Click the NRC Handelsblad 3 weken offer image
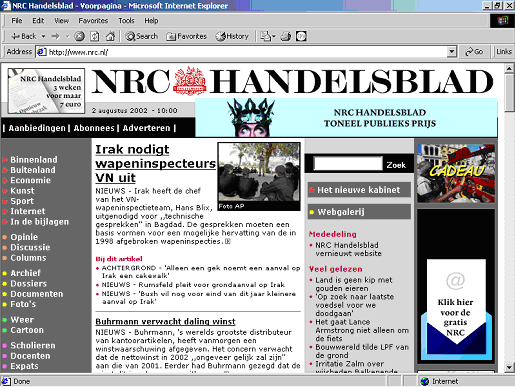Viewport: 515px width, 387px height. (x=46, y=91)
